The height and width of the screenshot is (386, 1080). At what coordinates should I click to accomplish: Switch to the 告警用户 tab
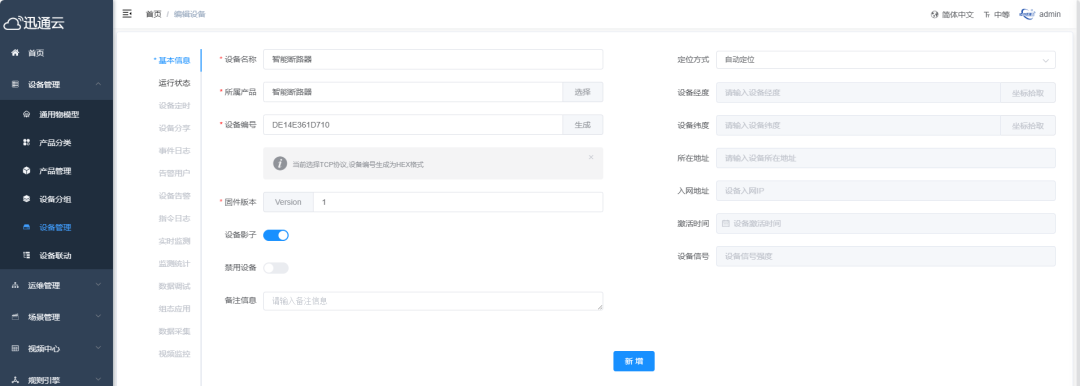pos(174,173)
